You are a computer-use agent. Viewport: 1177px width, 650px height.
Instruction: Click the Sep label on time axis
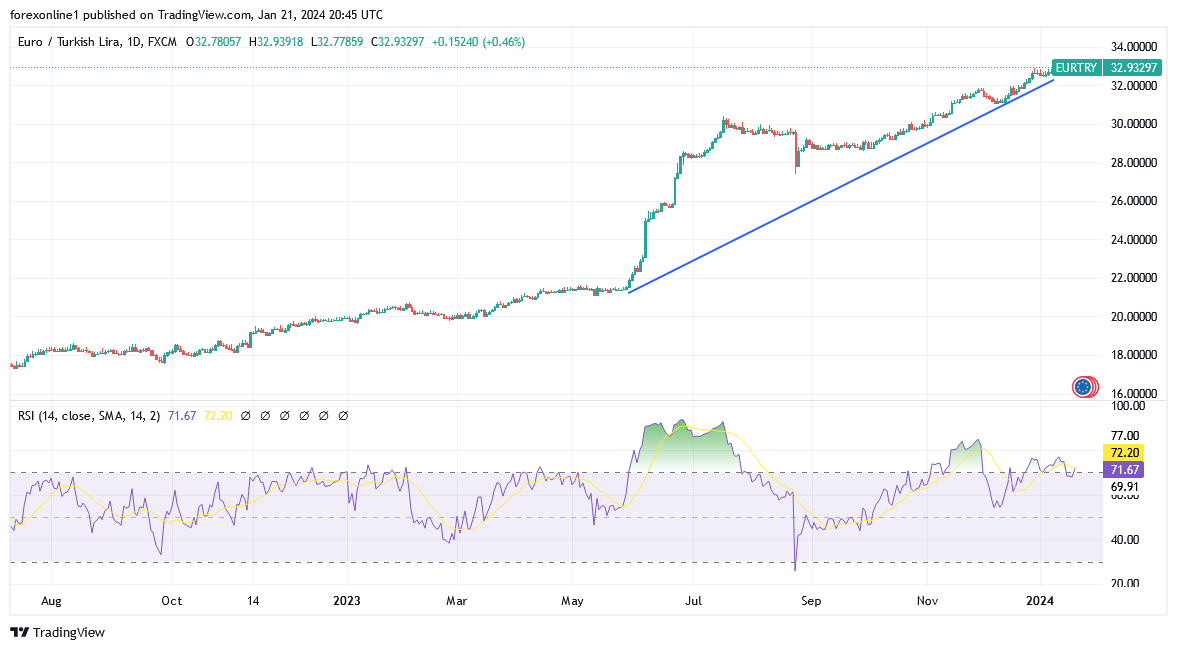point(811,600)
